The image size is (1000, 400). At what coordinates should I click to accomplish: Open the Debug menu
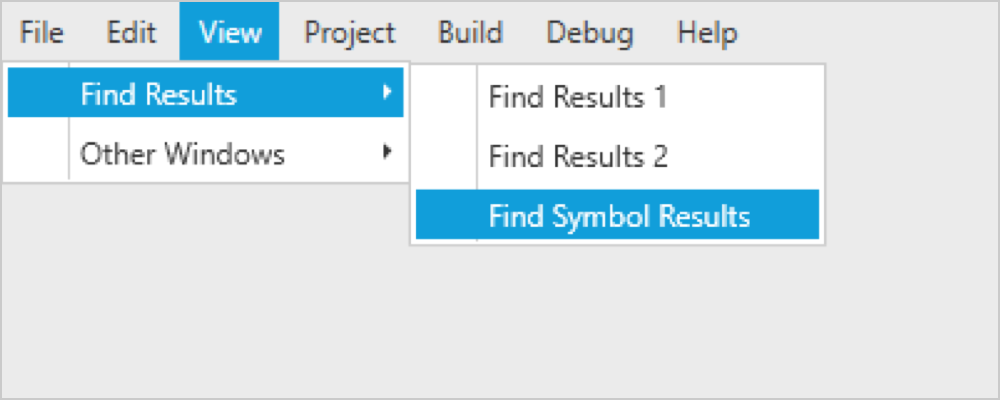click(x=590, y=33)
